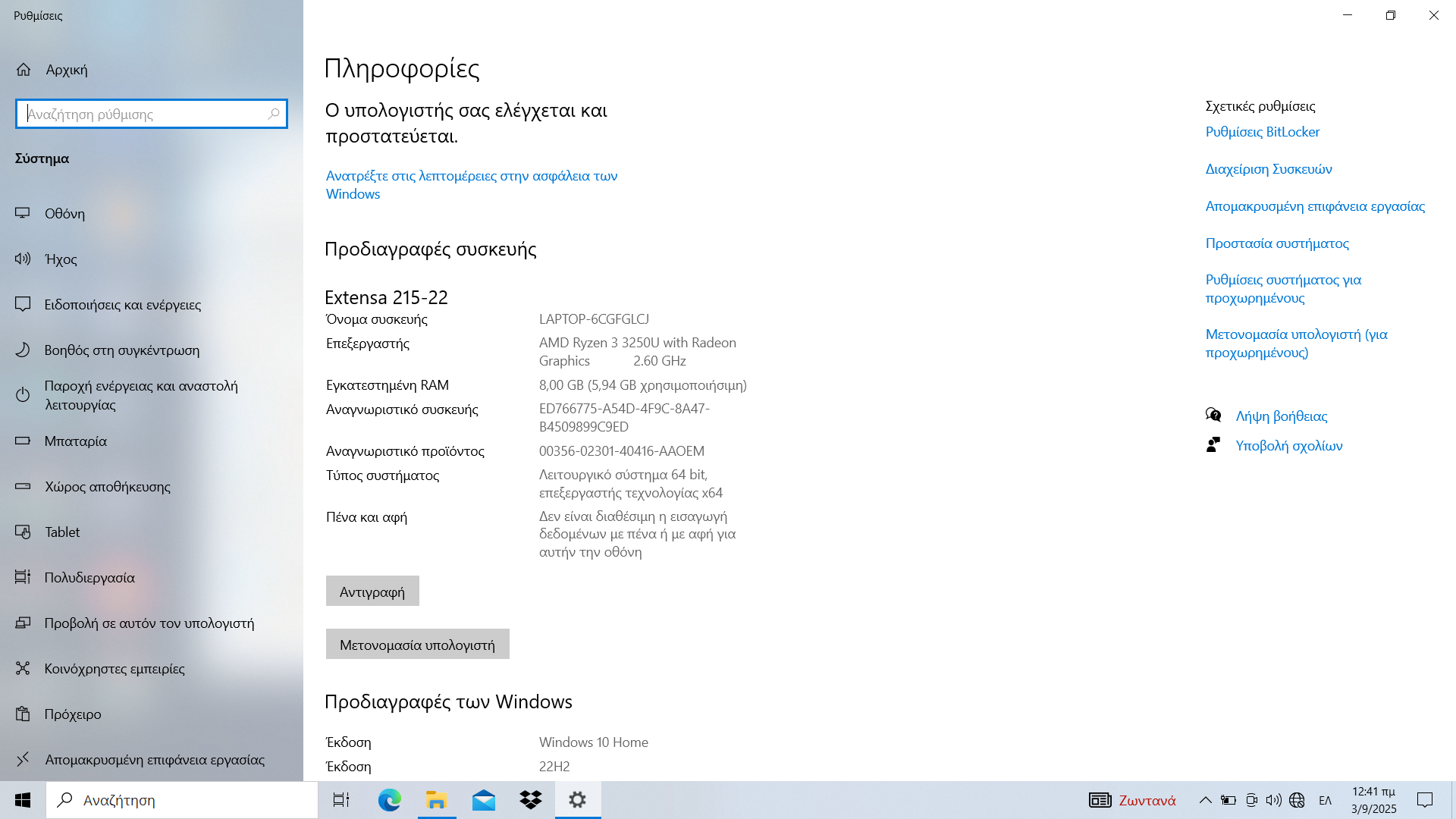The width and height of the screenshot is (1456, 819).
Task: Click the volume tray icon
Action: [1274, 800]
